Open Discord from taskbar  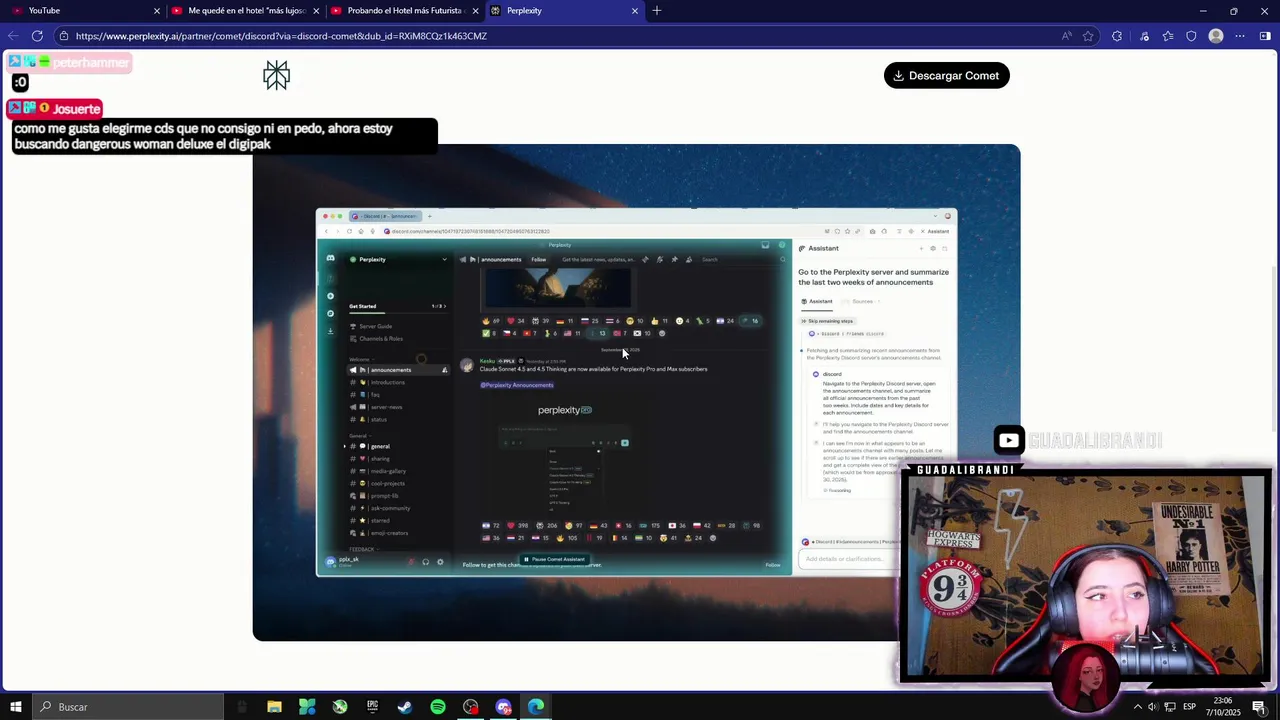[503, 707]
